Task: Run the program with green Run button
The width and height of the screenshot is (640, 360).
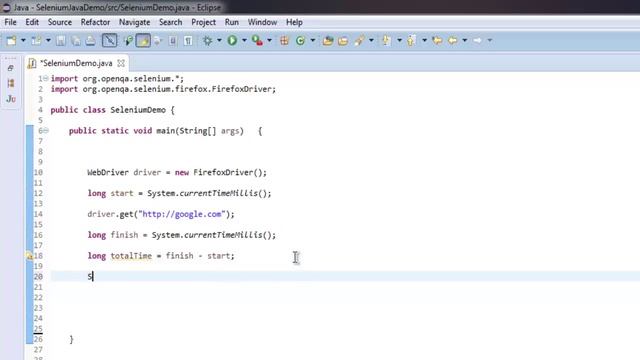Action: click(x=232, y=40)
